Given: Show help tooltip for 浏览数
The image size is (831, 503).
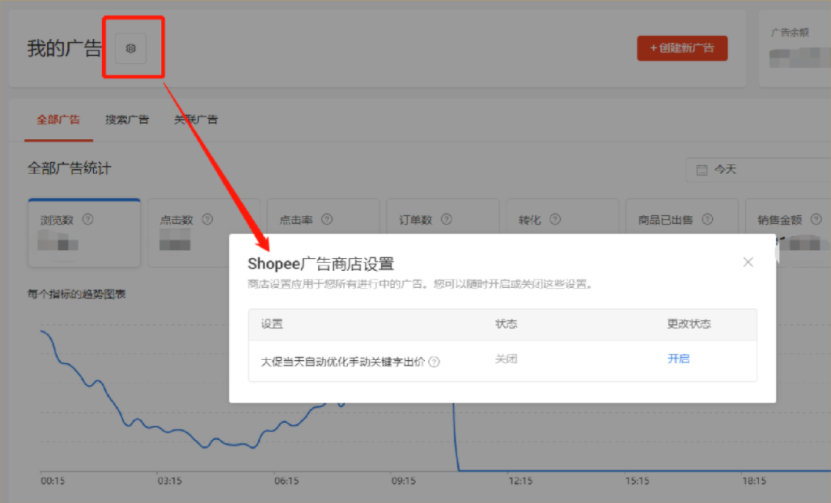Looking at the screenshot, I should [88, 219].
